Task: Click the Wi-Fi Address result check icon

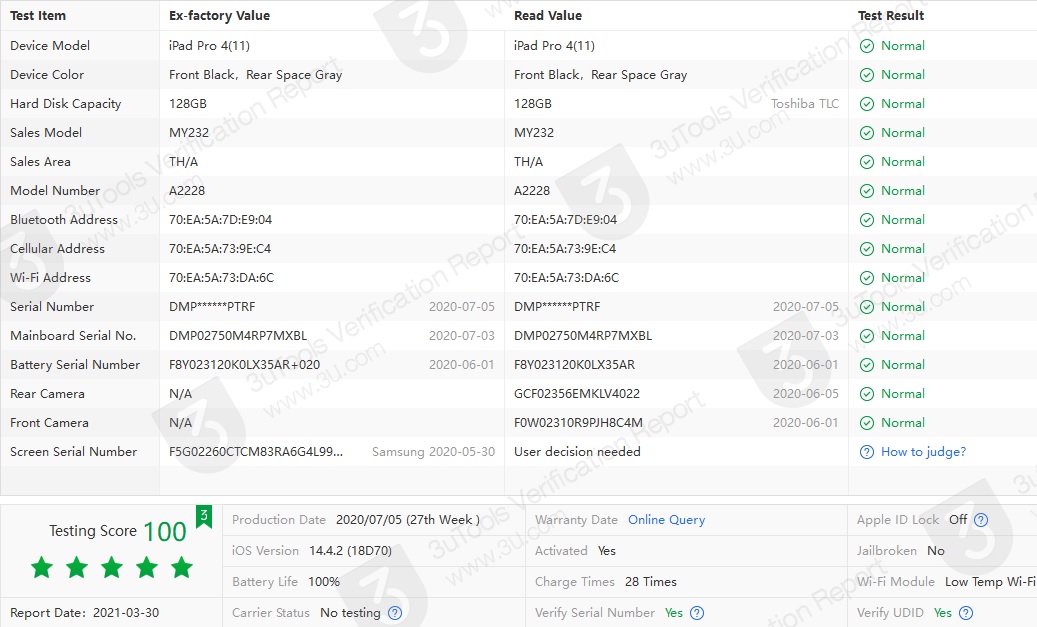Action: 866,278
